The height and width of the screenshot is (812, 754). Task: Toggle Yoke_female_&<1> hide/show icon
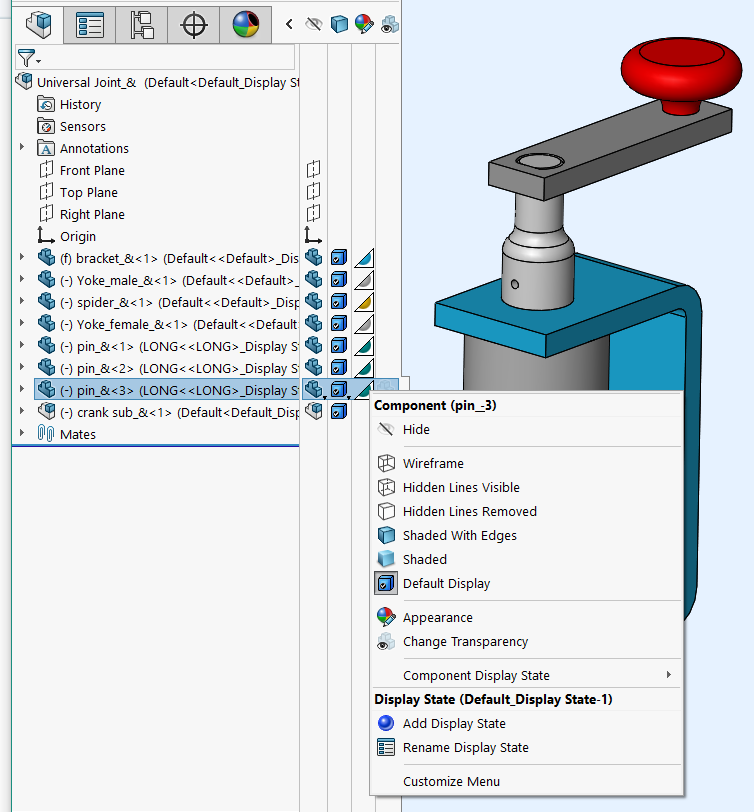(313, 324)
